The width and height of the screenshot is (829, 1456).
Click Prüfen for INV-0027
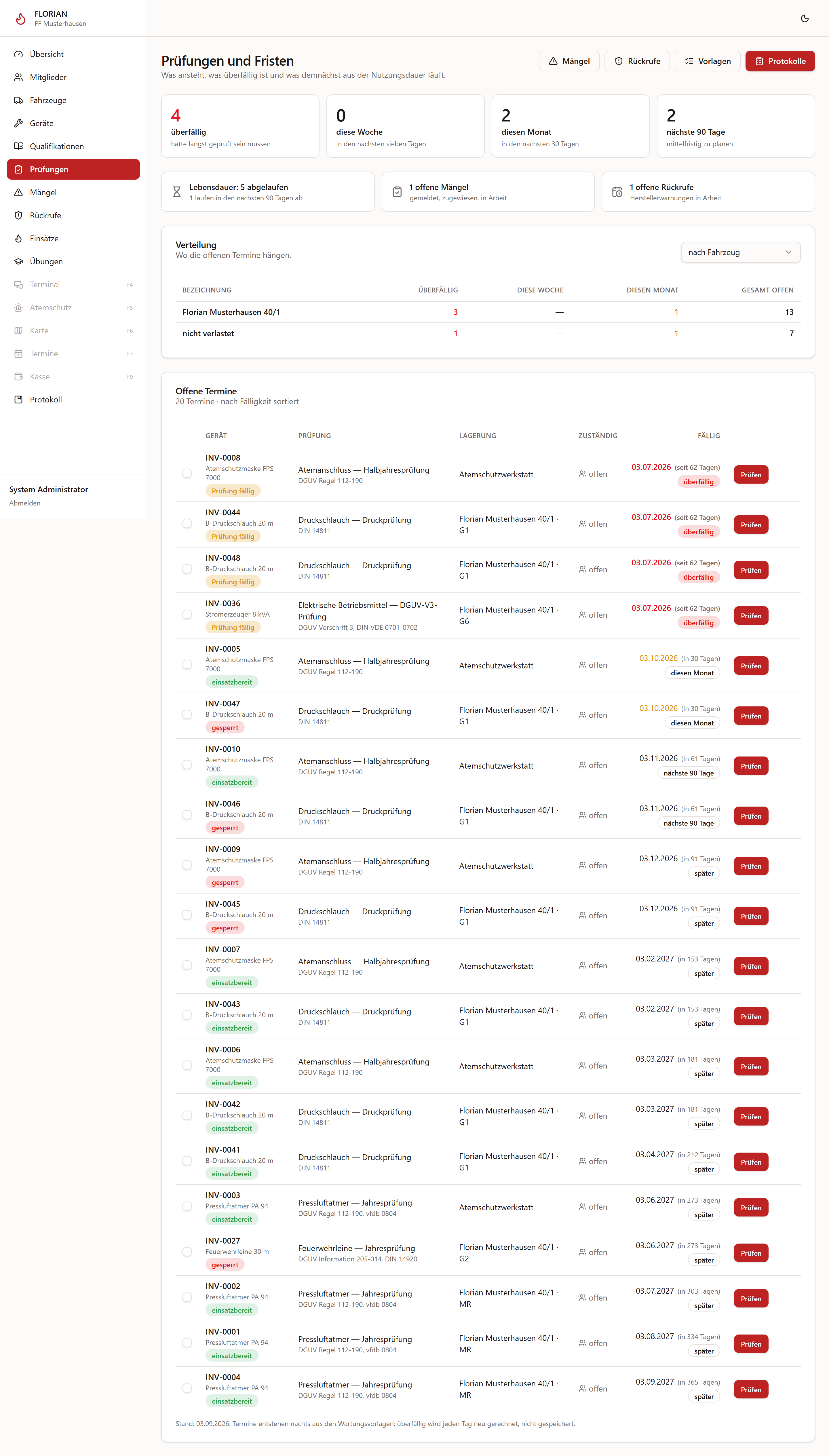coord(750,1253)
